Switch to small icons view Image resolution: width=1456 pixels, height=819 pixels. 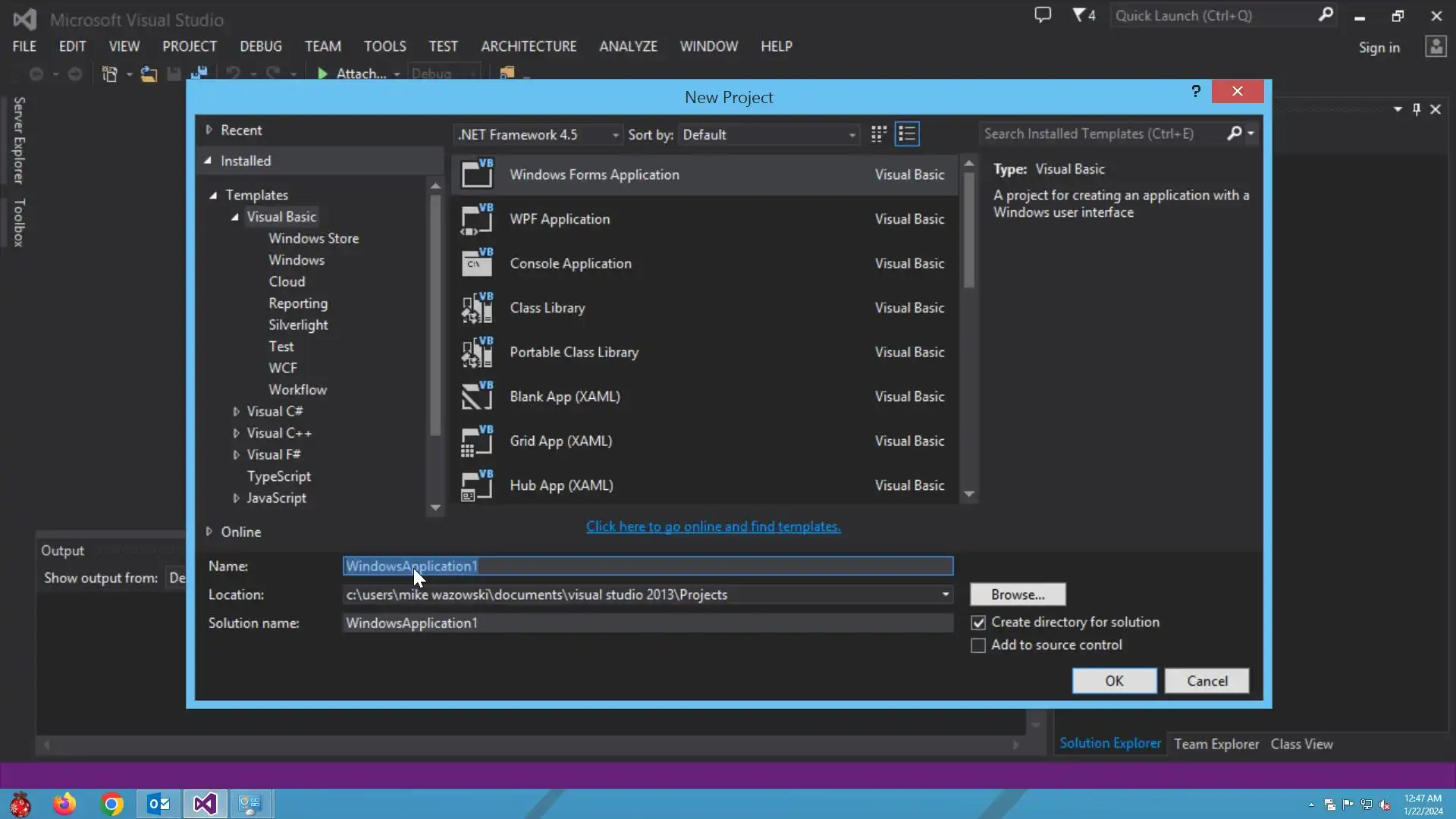tap(878, 134)
